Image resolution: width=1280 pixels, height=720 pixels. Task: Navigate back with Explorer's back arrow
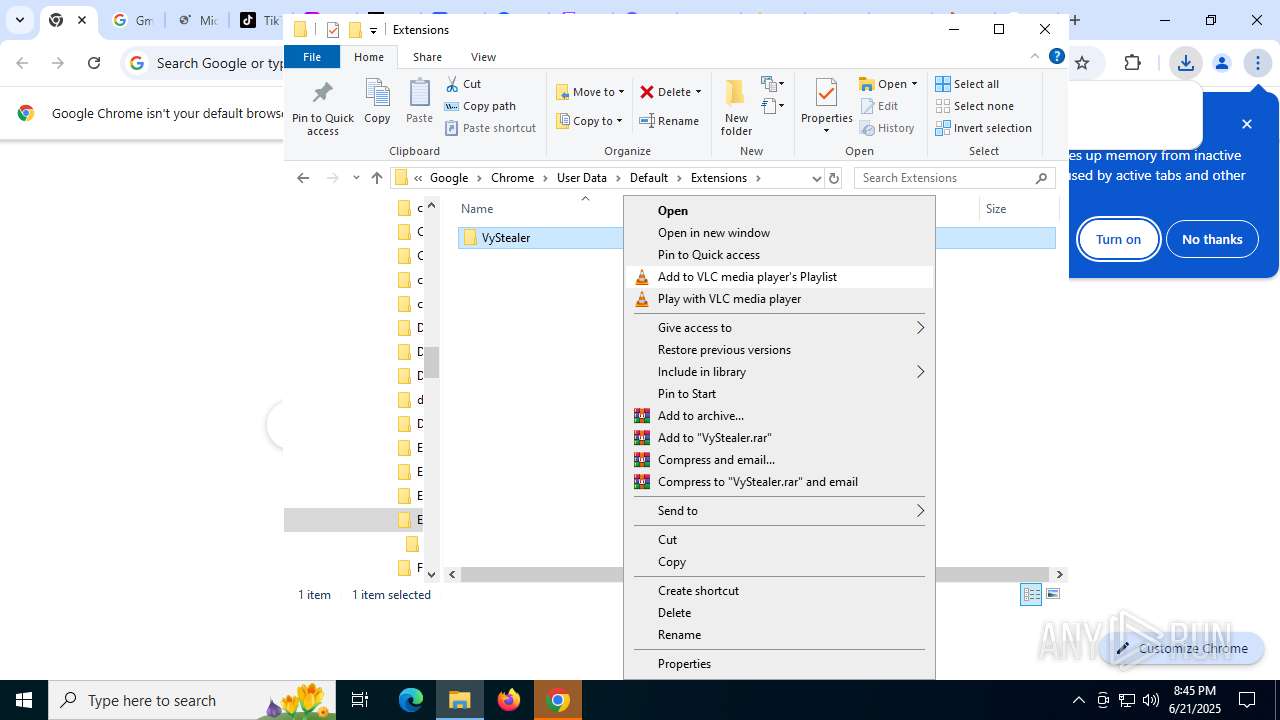[x=303, y=178]
